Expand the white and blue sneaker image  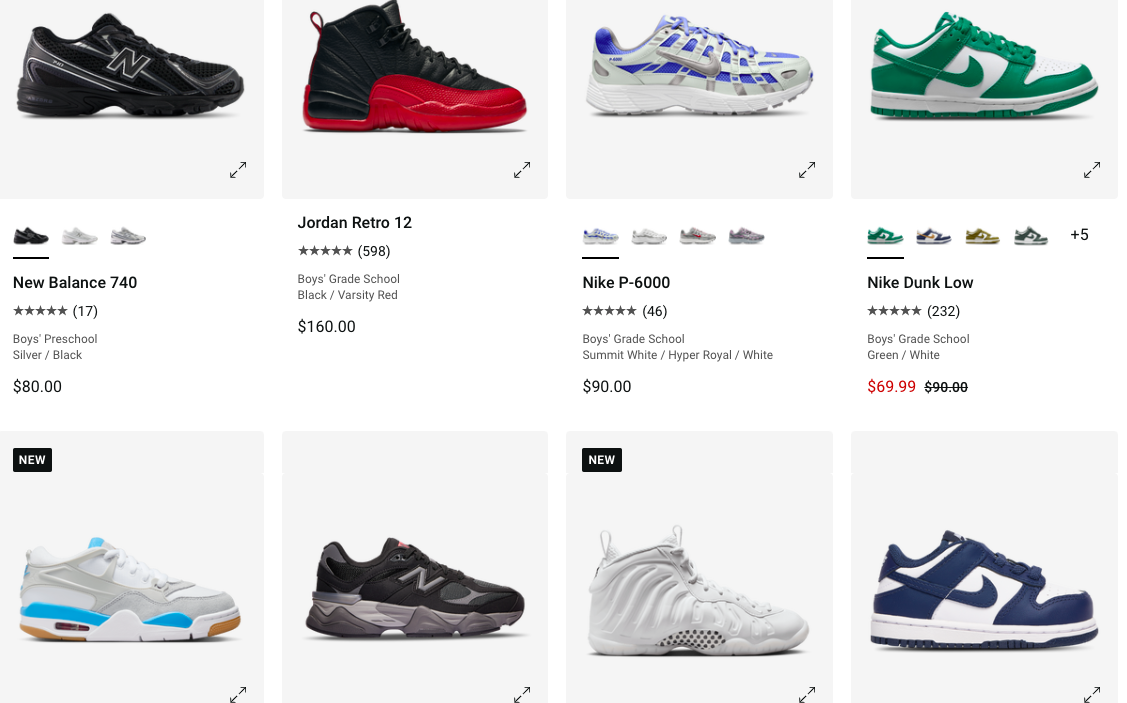click(x=238, y=693)
